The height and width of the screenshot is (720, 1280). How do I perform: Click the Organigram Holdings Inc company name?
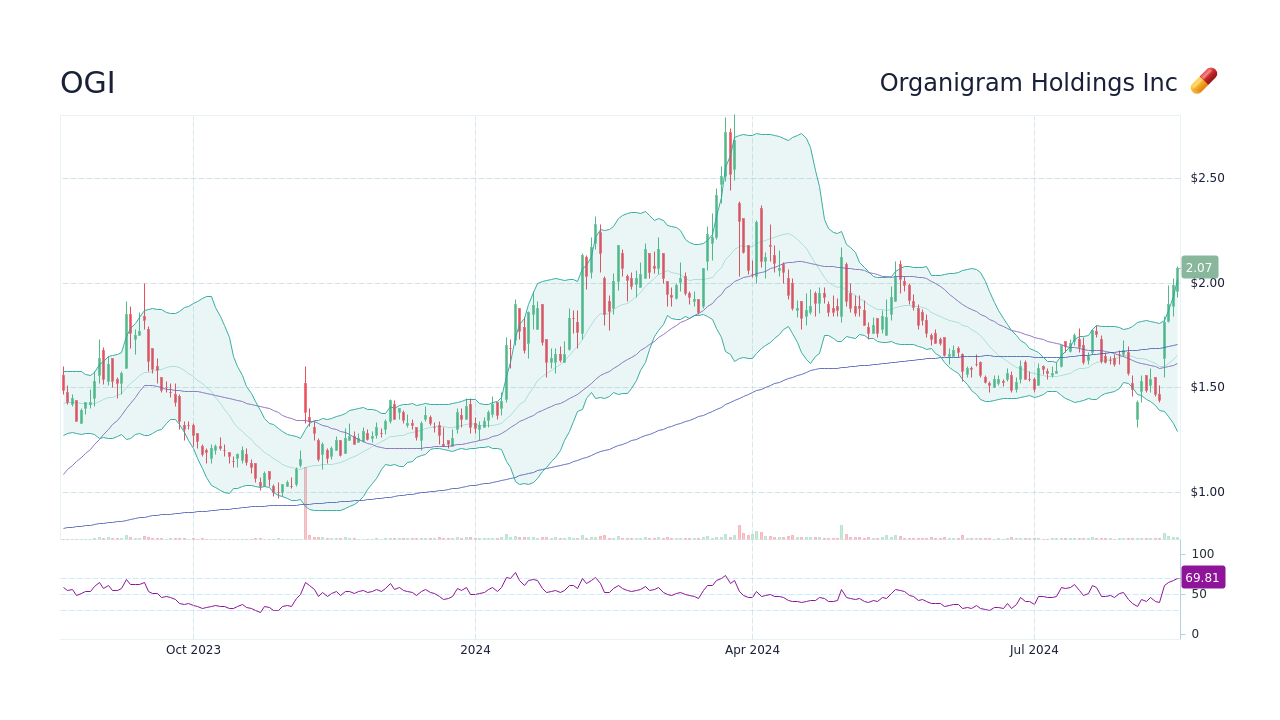coord(1028,83)
